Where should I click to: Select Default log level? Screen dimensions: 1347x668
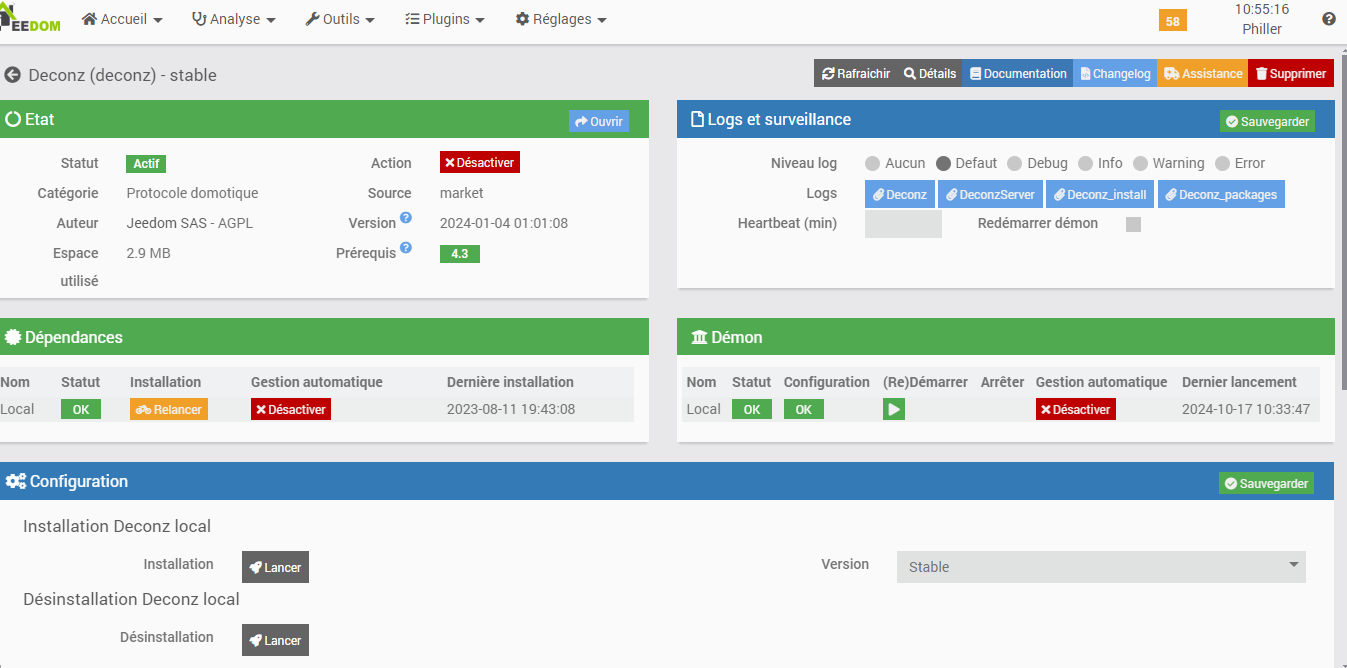(x=943, y=163)
